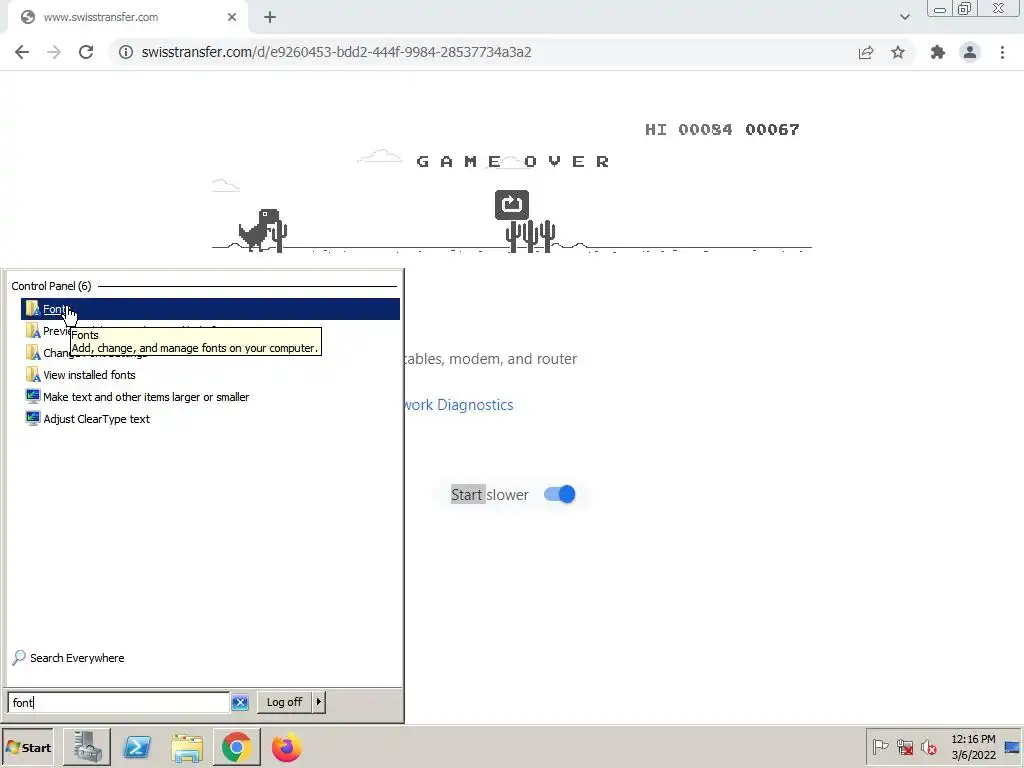Open the Extensions puzzle icon
This screenshot has width=1024, height=768.
(x=938, y=52)
